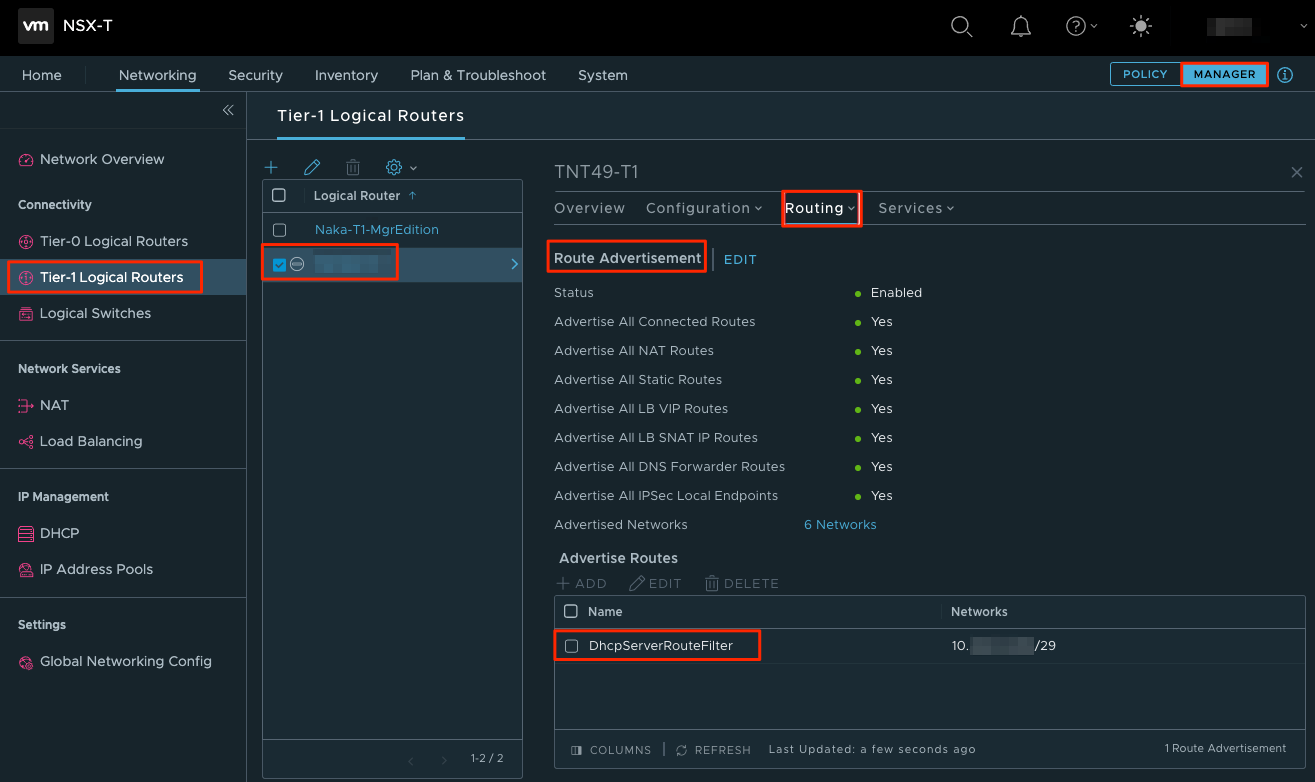The width and height of the screenshot is (1315, 782).
Task: Open the gear actions dropdown
Action: tap(401, 167)
